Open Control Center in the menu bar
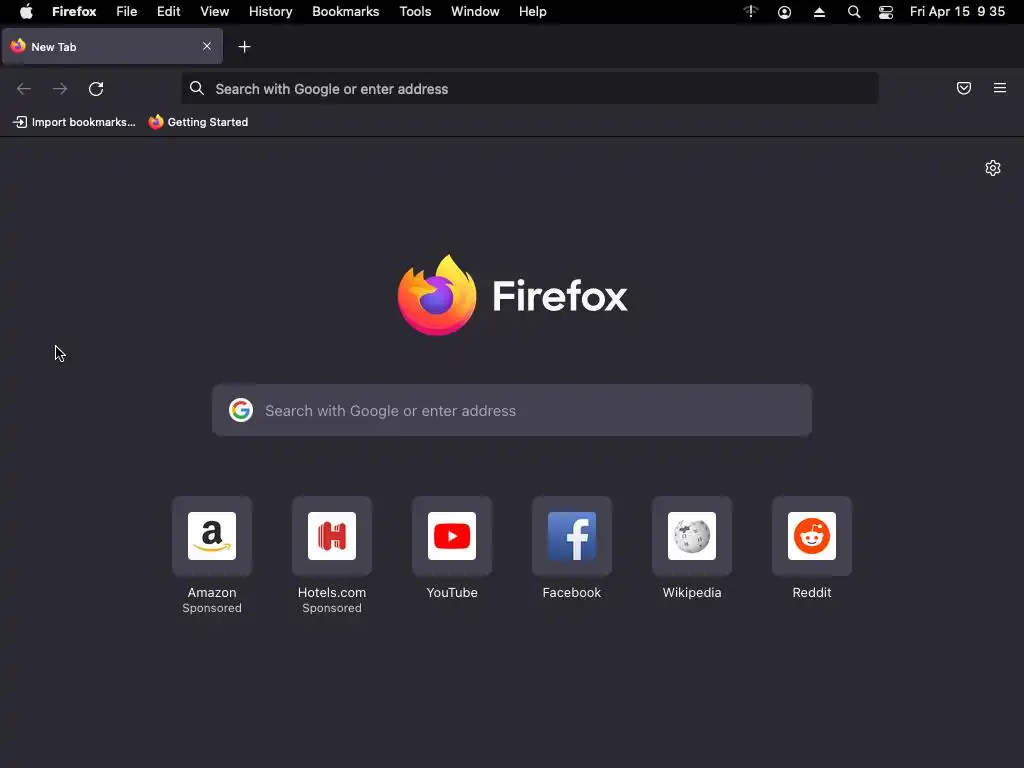Screen dimensions: 1024x768 (x=886, y=12)
